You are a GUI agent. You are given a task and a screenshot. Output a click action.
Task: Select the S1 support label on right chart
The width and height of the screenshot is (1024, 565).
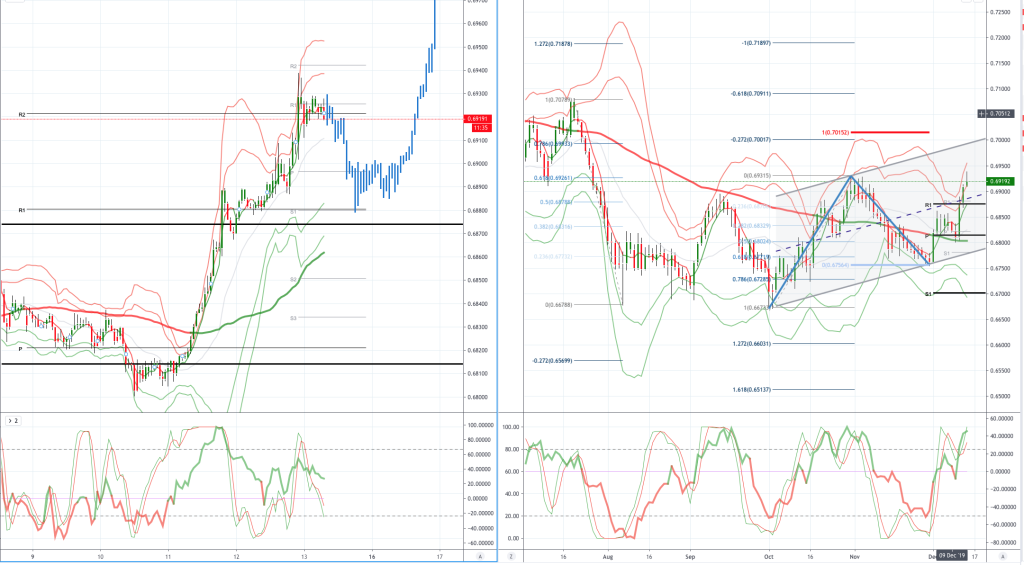(x=929, y=294)
